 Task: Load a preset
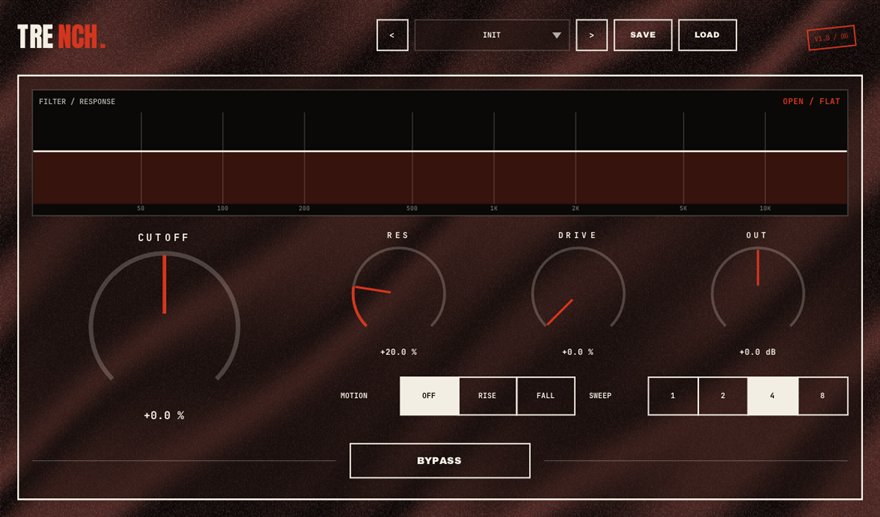pyautogui.click(x=707, y=35)
